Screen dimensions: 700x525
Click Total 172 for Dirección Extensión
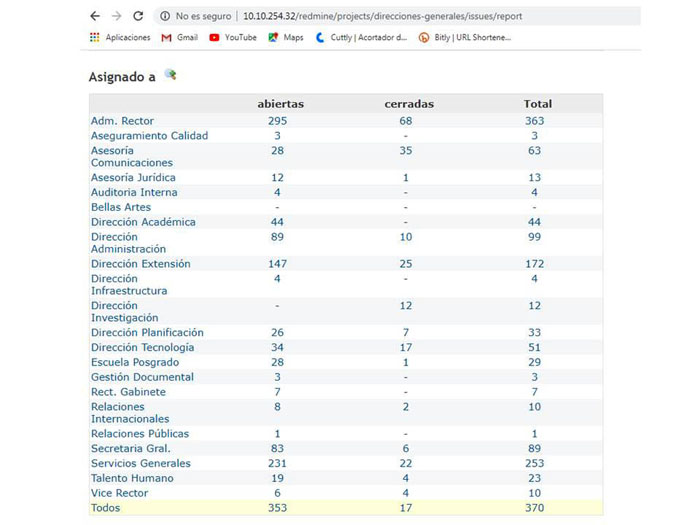534,264
